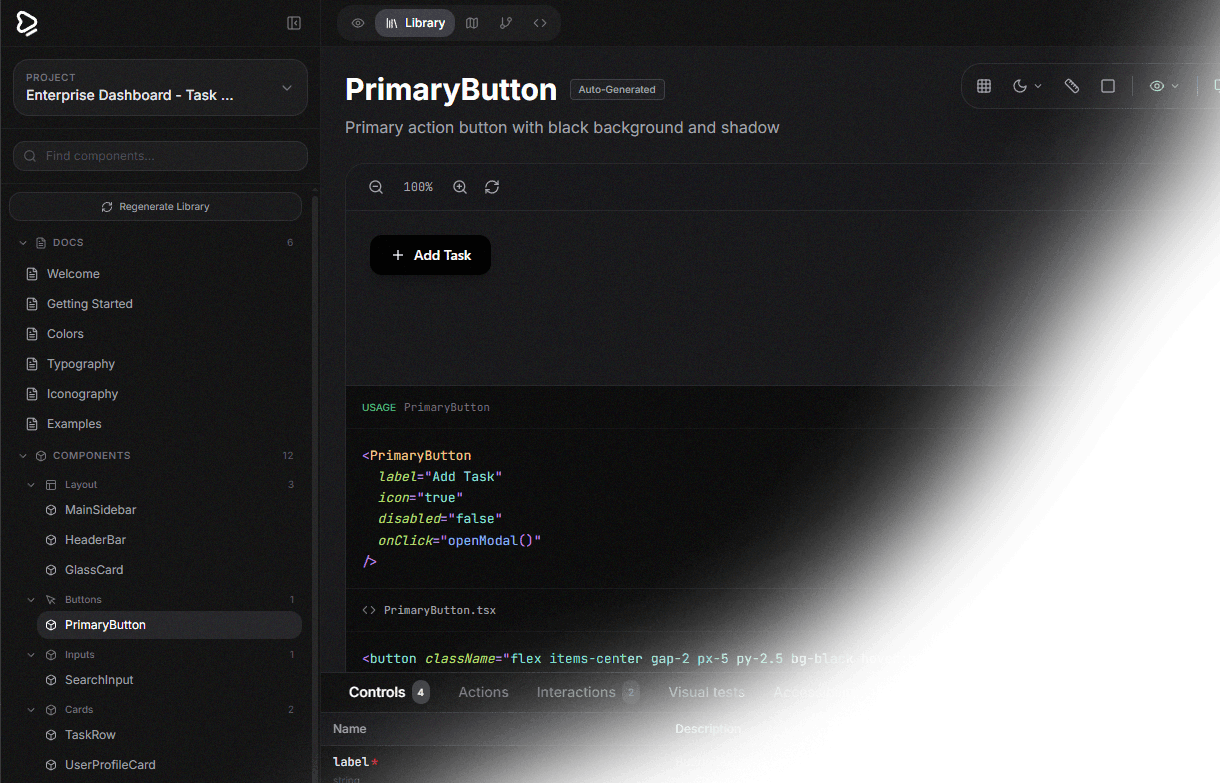The image size is (1220, 783).
Task: Switch to the Actions tab
Action: coord(483,692)
